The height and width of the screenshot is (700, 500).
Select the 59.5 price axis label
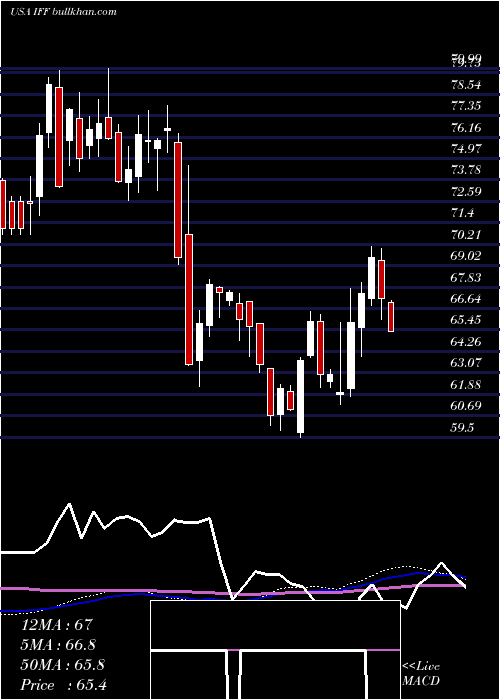pyautogui.click(x=464, y=427)
